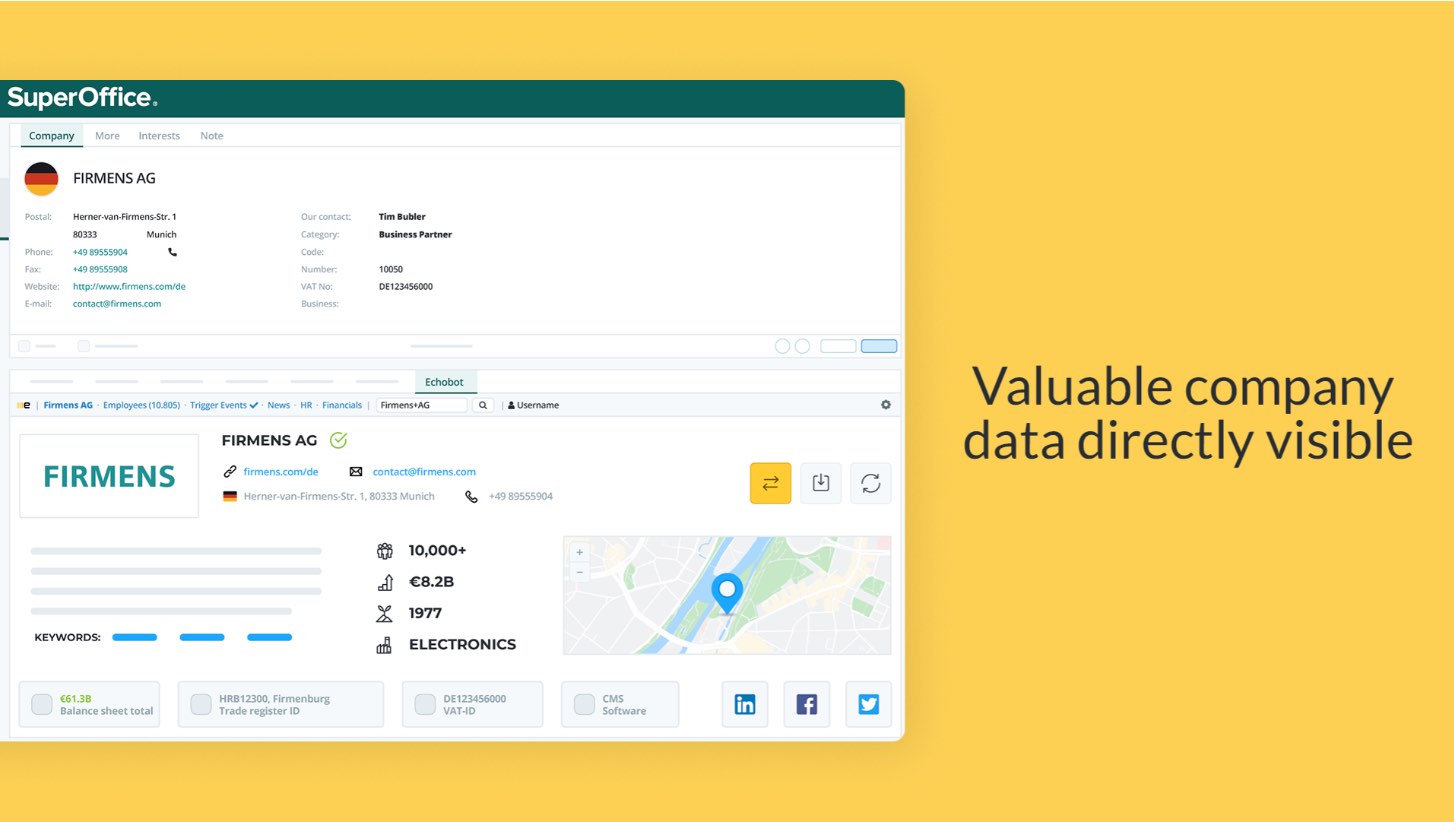The image size is (1454, 822).
Task: Click the Firmens+AG search field
Action: (421, 405)
